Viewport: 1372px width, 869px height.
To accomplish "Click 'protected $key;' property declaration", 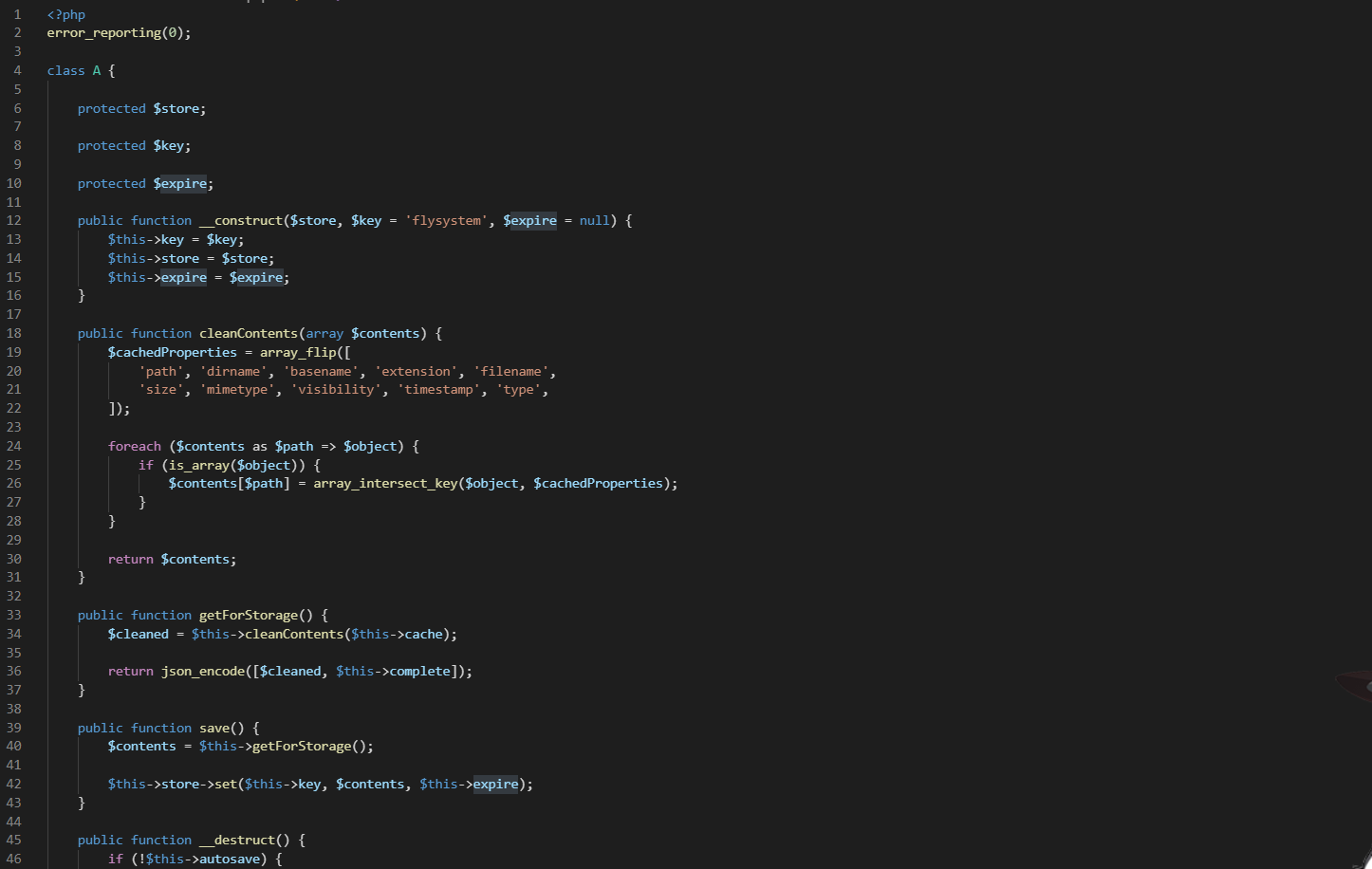I will 135,146.
